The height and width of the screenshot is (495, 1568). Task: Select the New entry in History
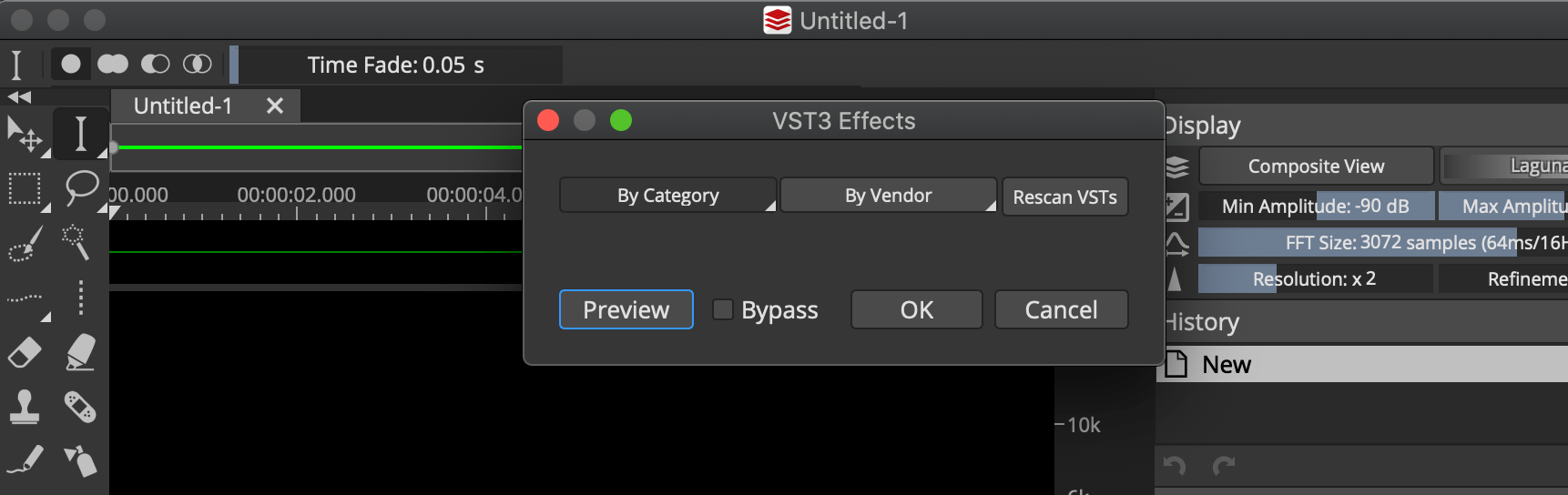click(x=1227, y=365)
